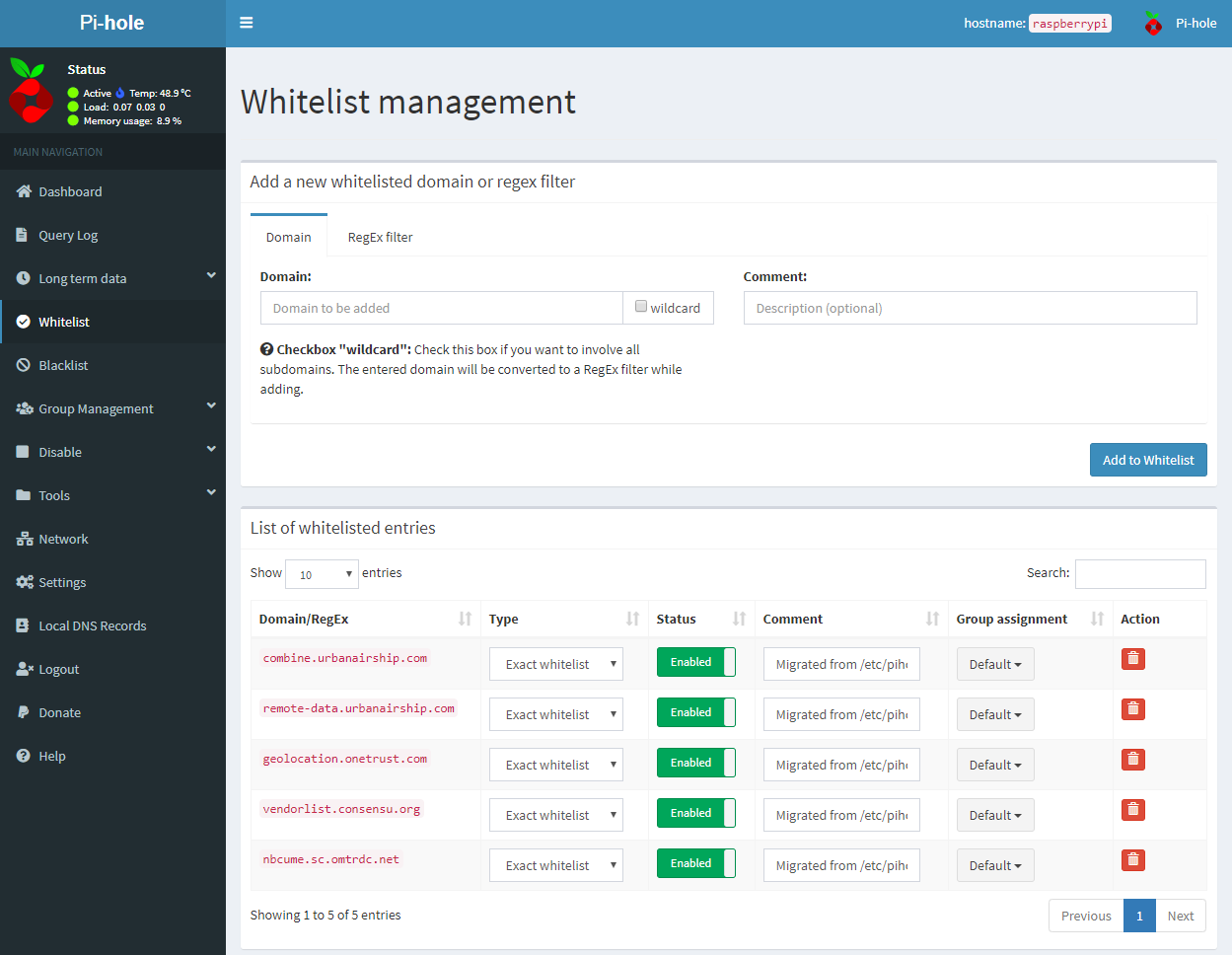This screenshot has width=1232, height=955.
Task: Toggle Enabled status for combine.urbanairship.com
Action: 696,662
